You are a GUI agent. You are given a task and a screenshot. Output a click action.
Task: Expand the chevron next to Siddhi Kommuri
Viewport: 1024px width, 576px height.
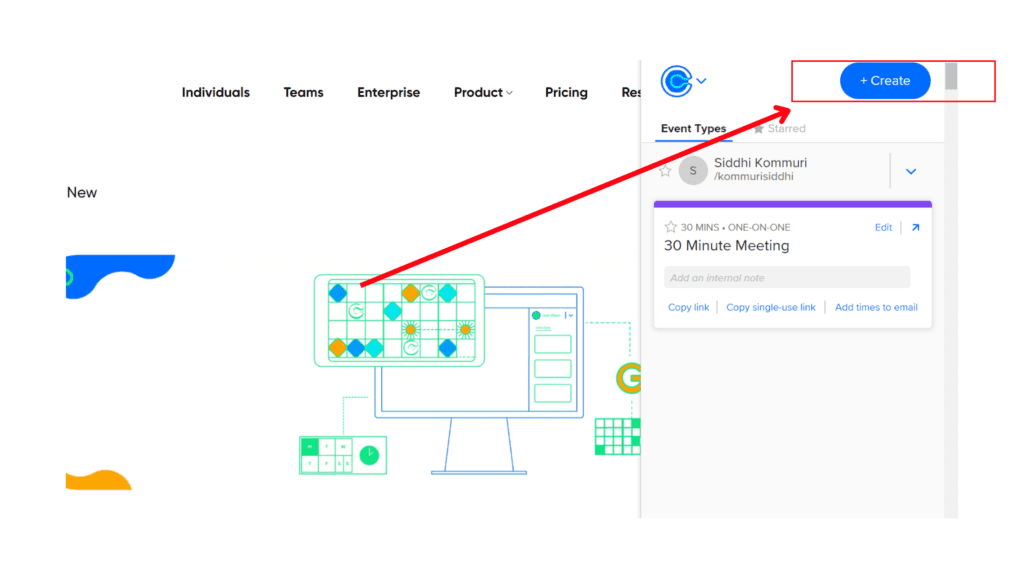pyautogui.click(x=911, y=170)
